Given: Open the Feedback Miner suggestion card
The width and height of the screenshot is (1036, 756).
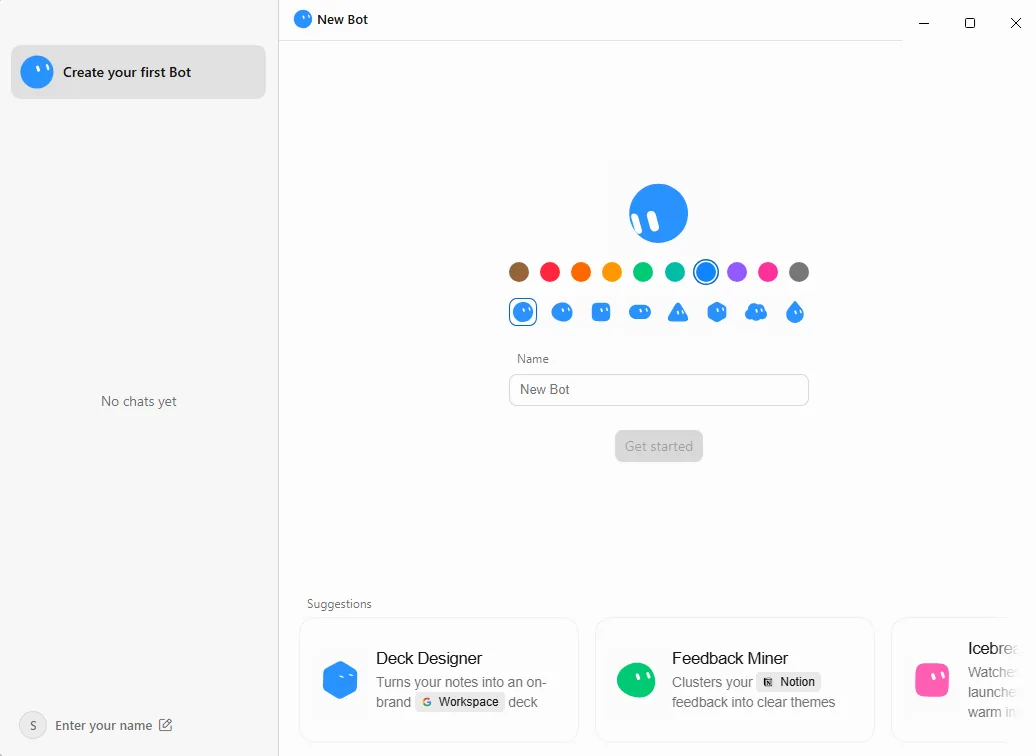Looking at the screenshot, I should [735, 680].
